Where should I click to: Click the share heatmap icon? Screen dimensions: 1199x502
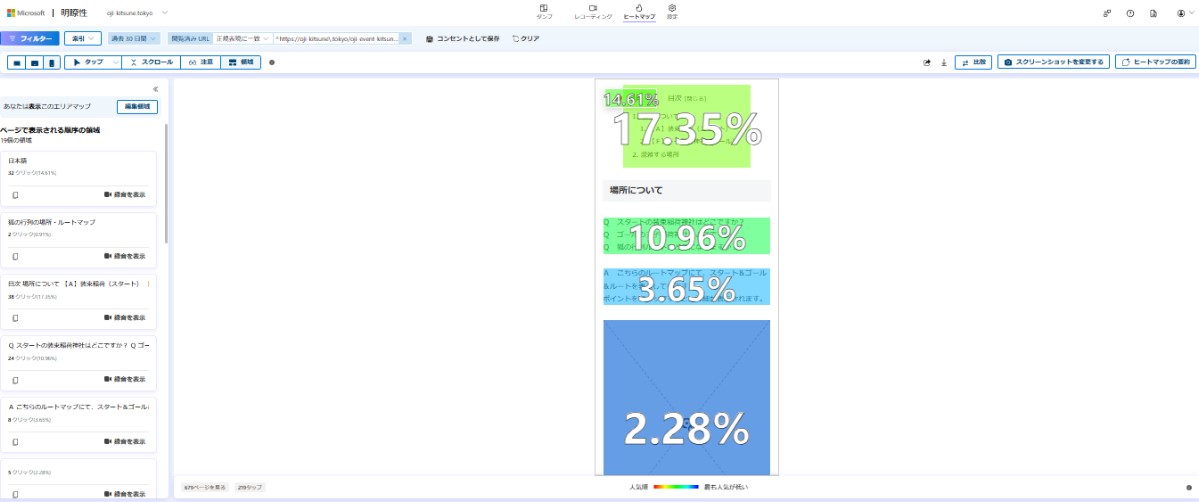tap(927, 62)
